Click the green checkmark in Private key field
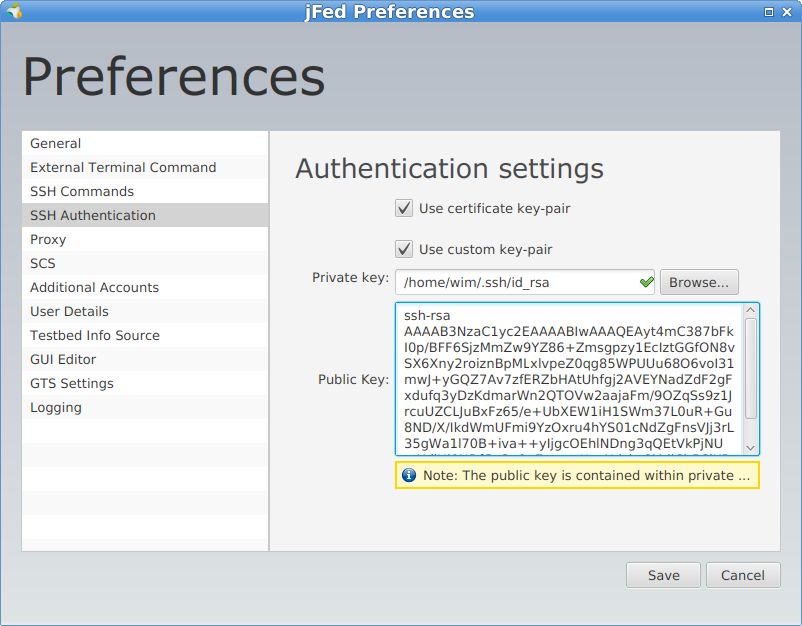This screenshot has height=626, width=802. [647, 282]
